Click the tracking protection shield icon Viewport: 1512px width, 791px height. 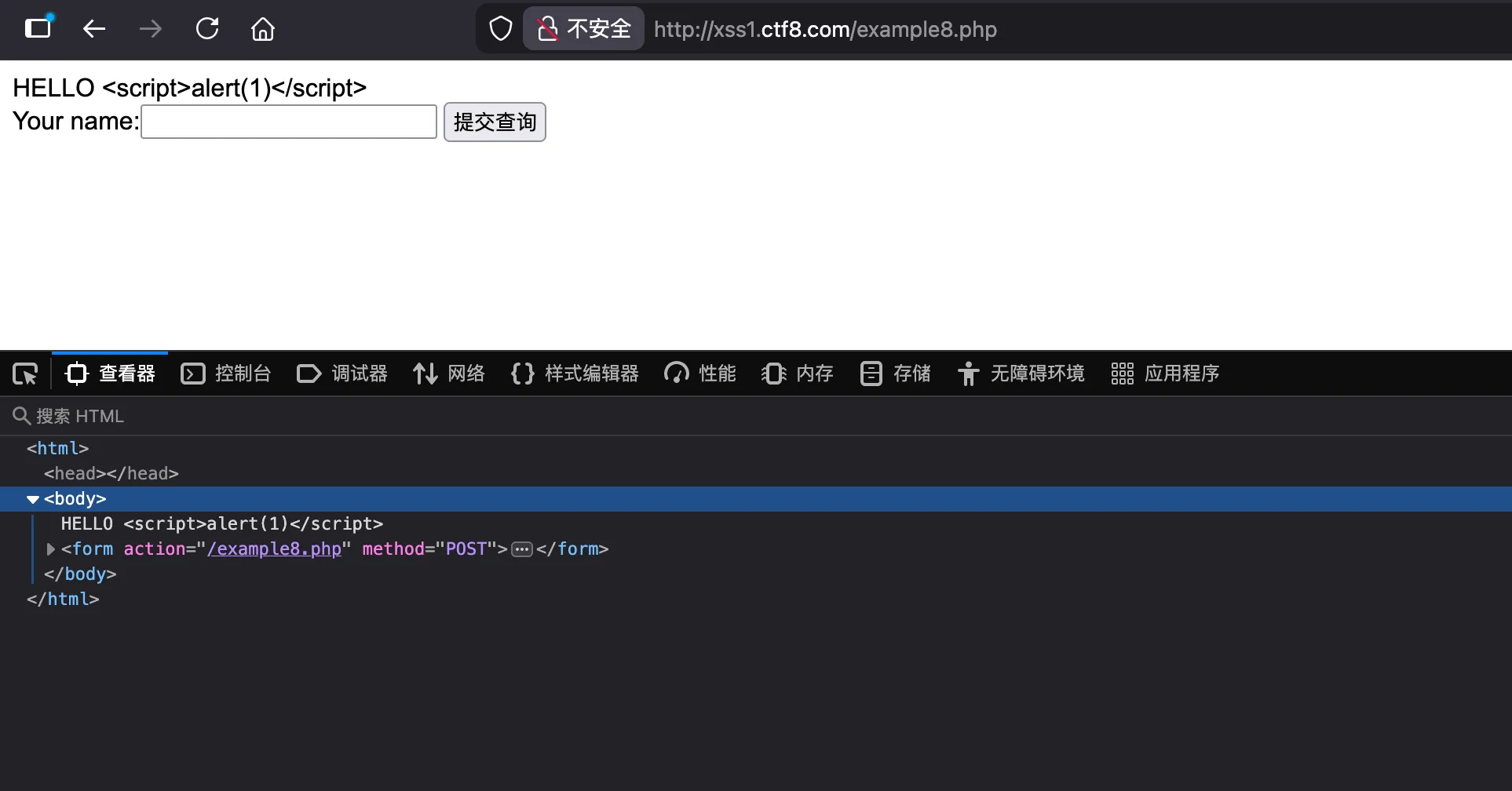500,29
